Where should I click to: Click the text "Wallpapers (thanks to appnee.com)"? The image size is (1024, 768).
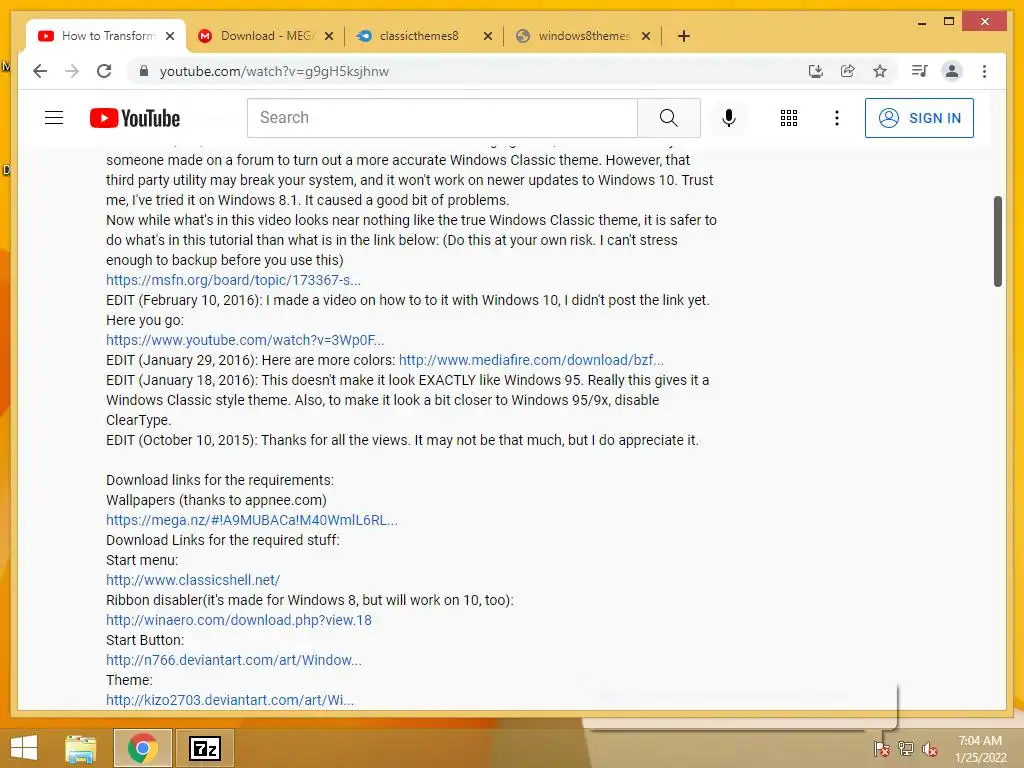216,500
